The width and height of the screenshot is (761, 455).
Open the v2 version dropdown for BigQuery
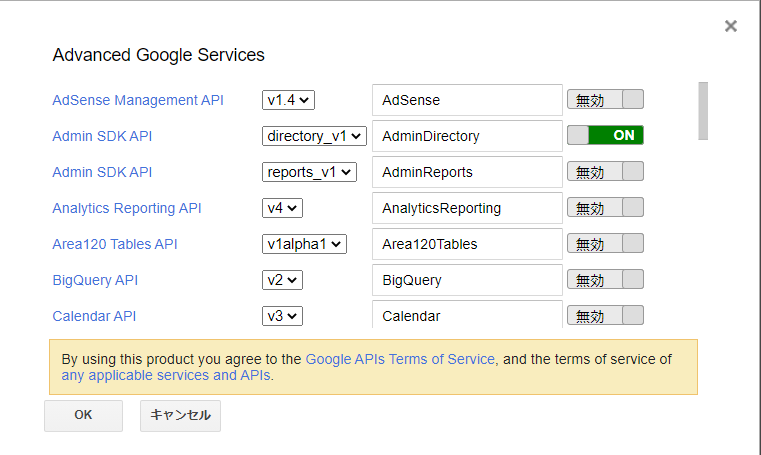click(282, 280)
